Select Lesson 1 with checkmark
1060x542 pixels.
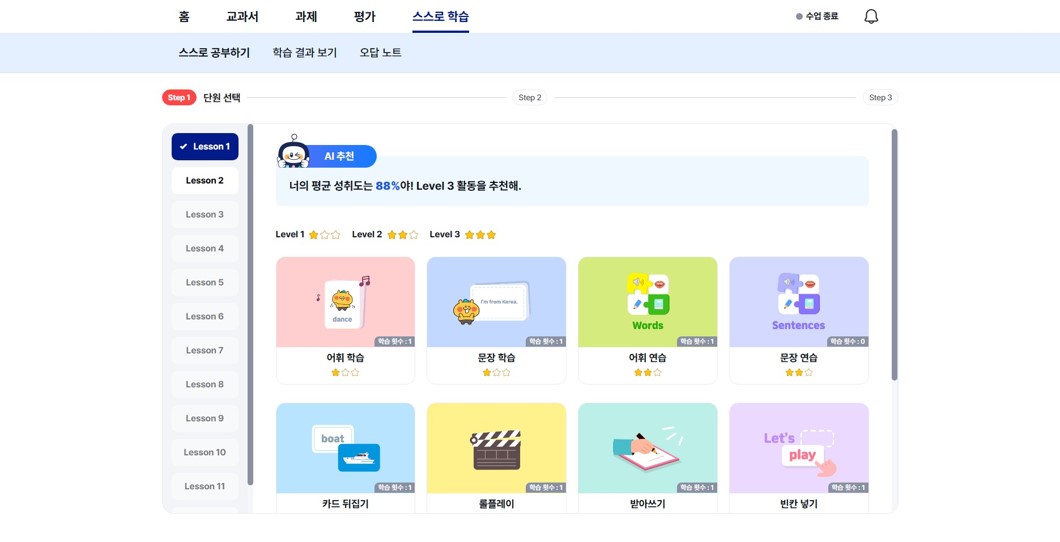205,147
